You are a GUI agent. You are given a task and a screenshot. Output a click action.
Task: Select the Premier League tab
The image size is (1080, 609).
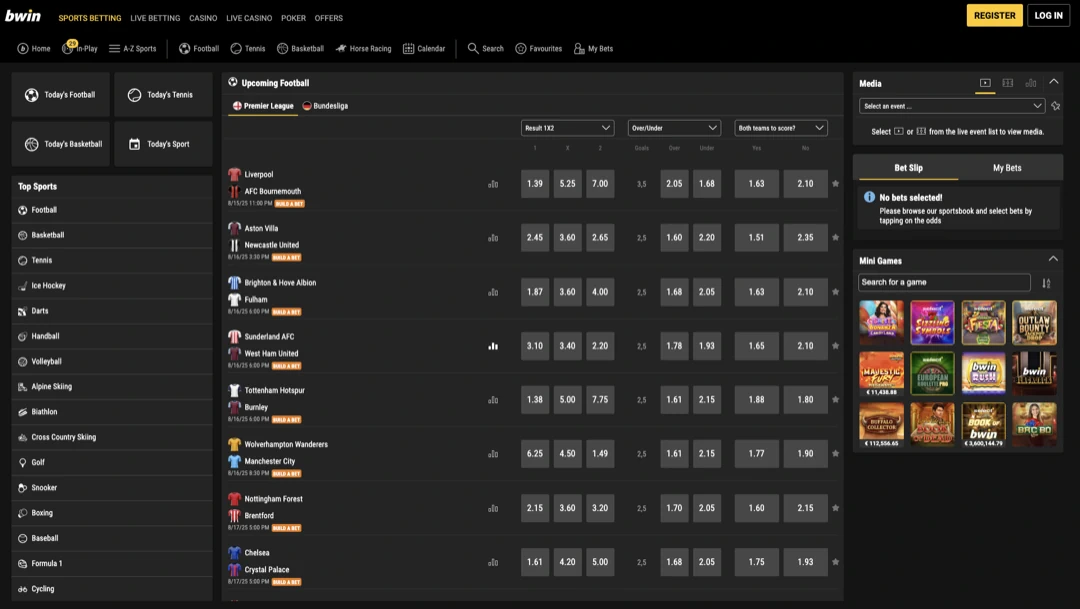click(263, 106)
